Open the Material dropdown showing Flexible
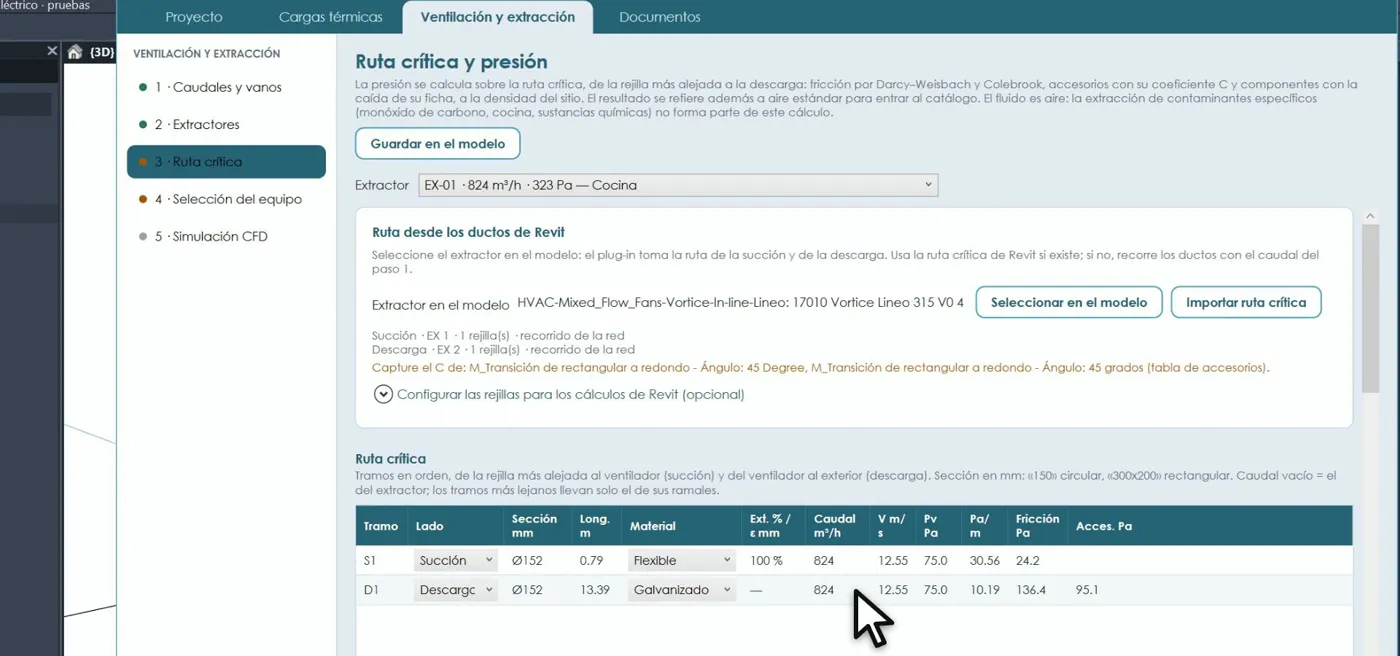The width and height of the screenshot is (1400, 656). (682, 561)
